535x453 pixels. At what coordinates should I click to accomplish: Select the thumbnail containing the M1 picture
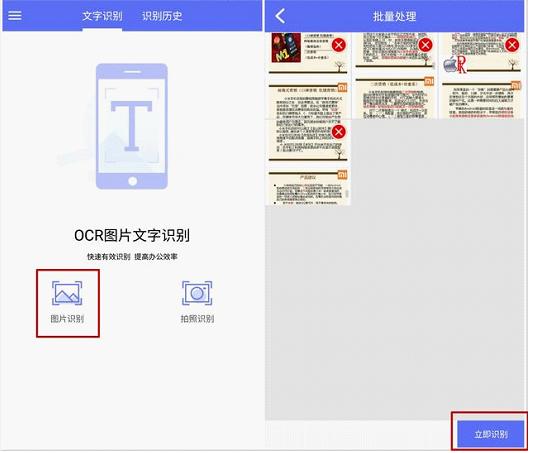pyautogui.click(x=308, y=76)
